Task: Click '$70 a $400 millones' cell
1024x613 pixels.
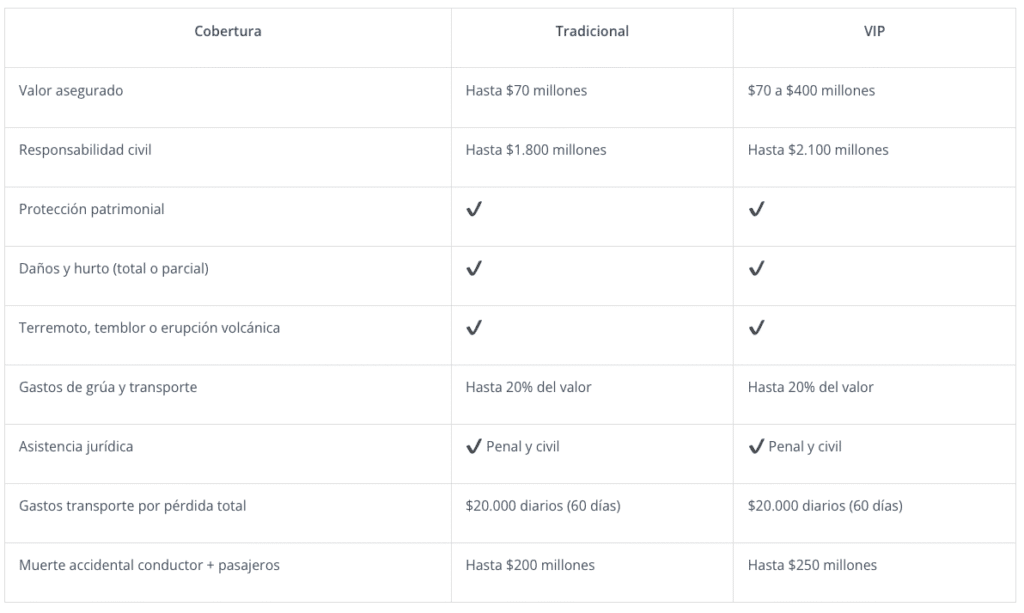Action: pyautogui.click(x=811, y=90)
